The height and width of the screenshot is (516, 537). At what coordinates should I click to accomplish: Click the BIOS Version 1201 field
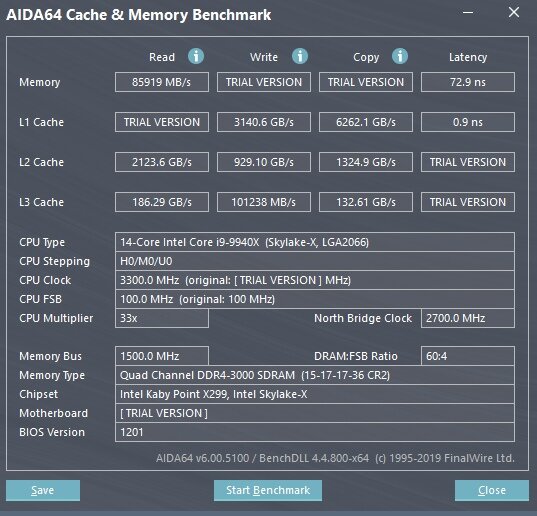tap(315, 432)
